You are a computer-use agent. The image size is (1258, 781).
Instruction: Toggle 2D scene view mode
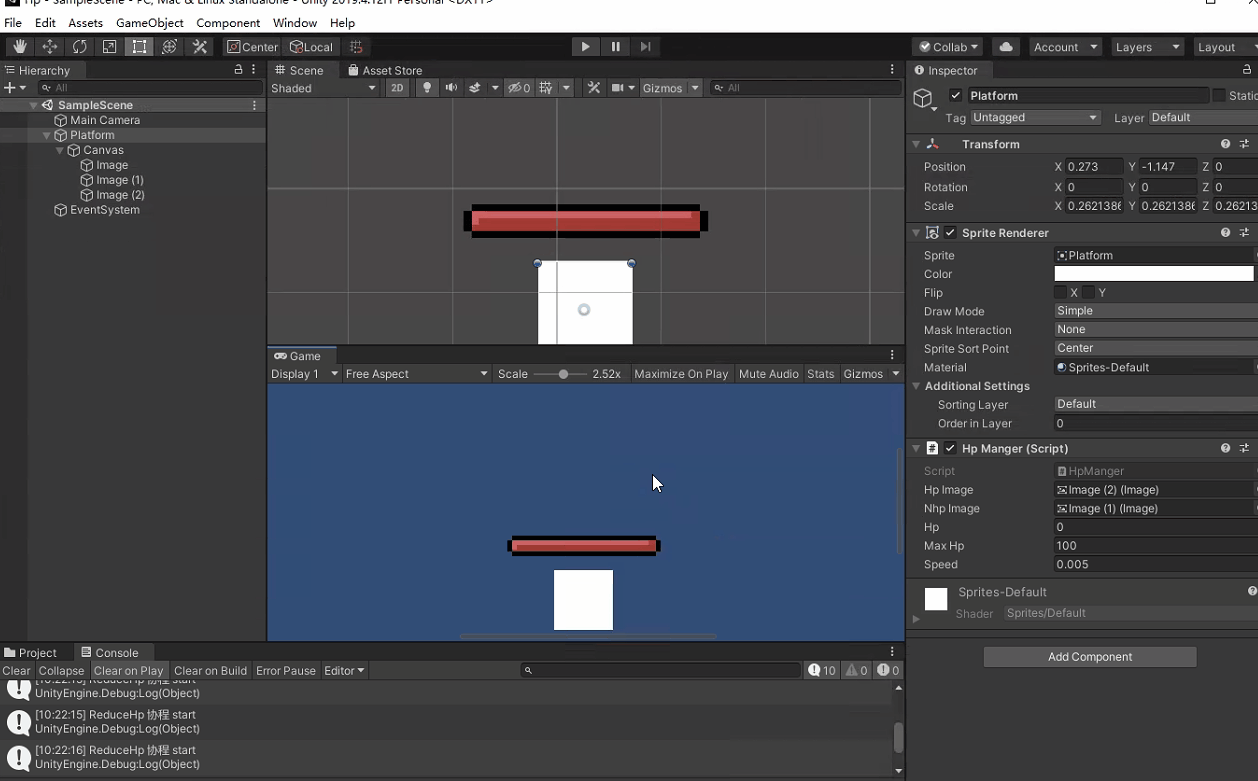[397, 88]
